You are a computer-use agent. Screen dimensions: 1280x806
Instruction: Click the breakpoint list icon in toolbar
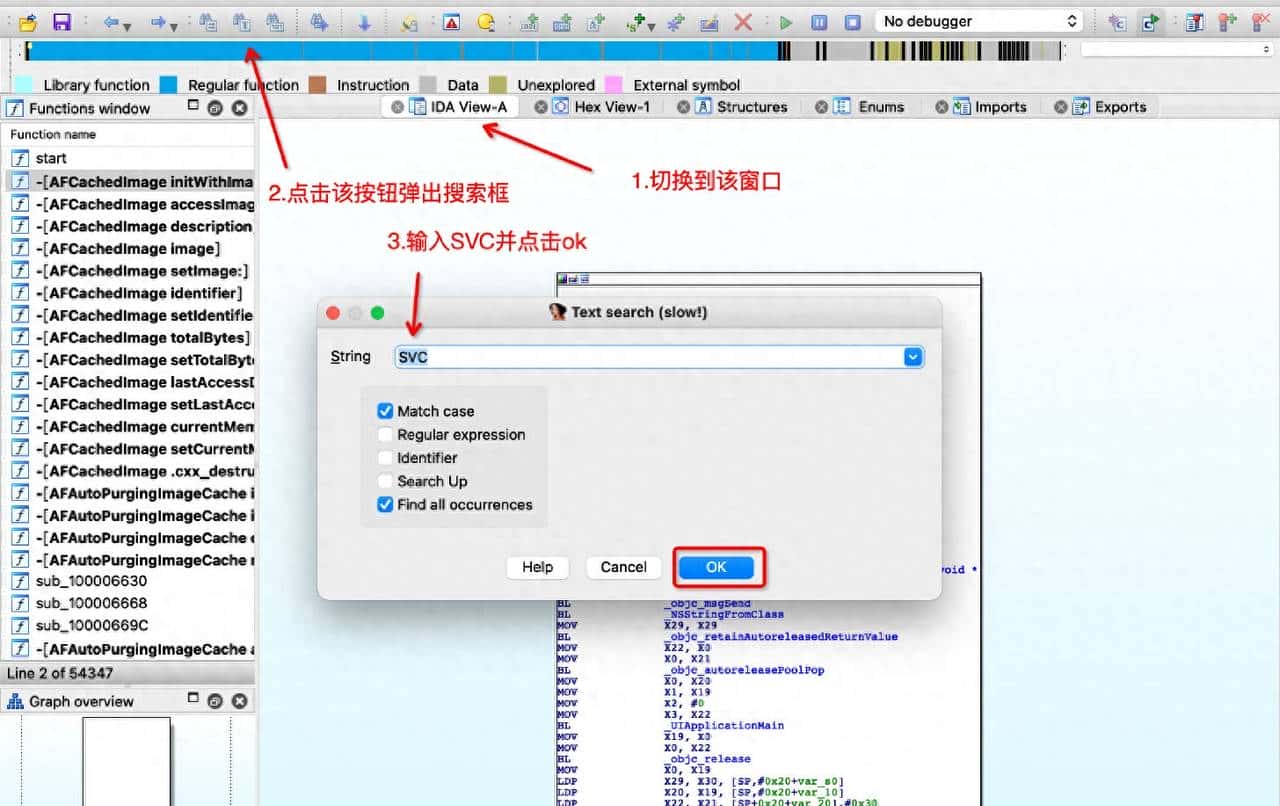click(1193, 21)
